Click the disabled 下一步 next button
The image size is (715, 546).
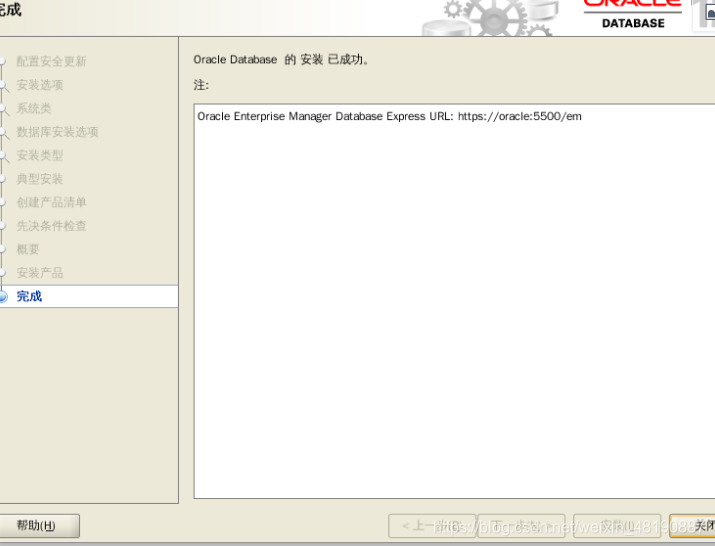pos(522,526)
